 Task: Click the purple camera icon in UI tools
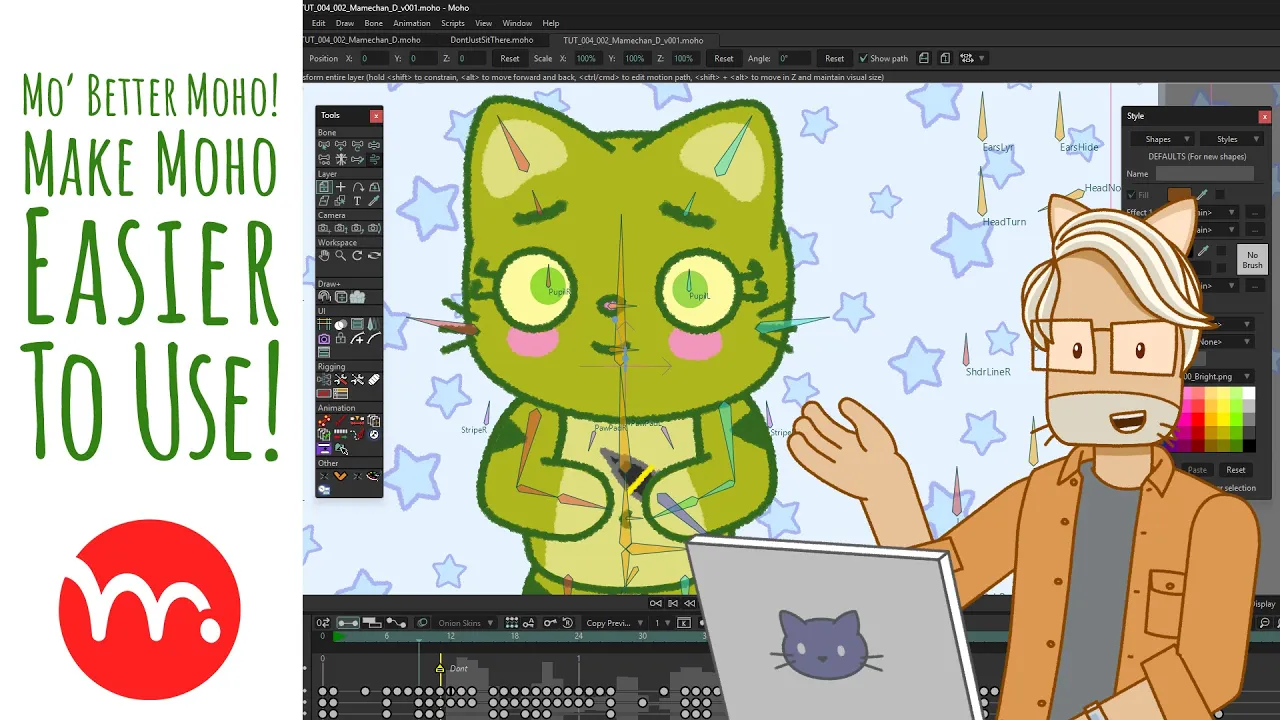(324, 339)
